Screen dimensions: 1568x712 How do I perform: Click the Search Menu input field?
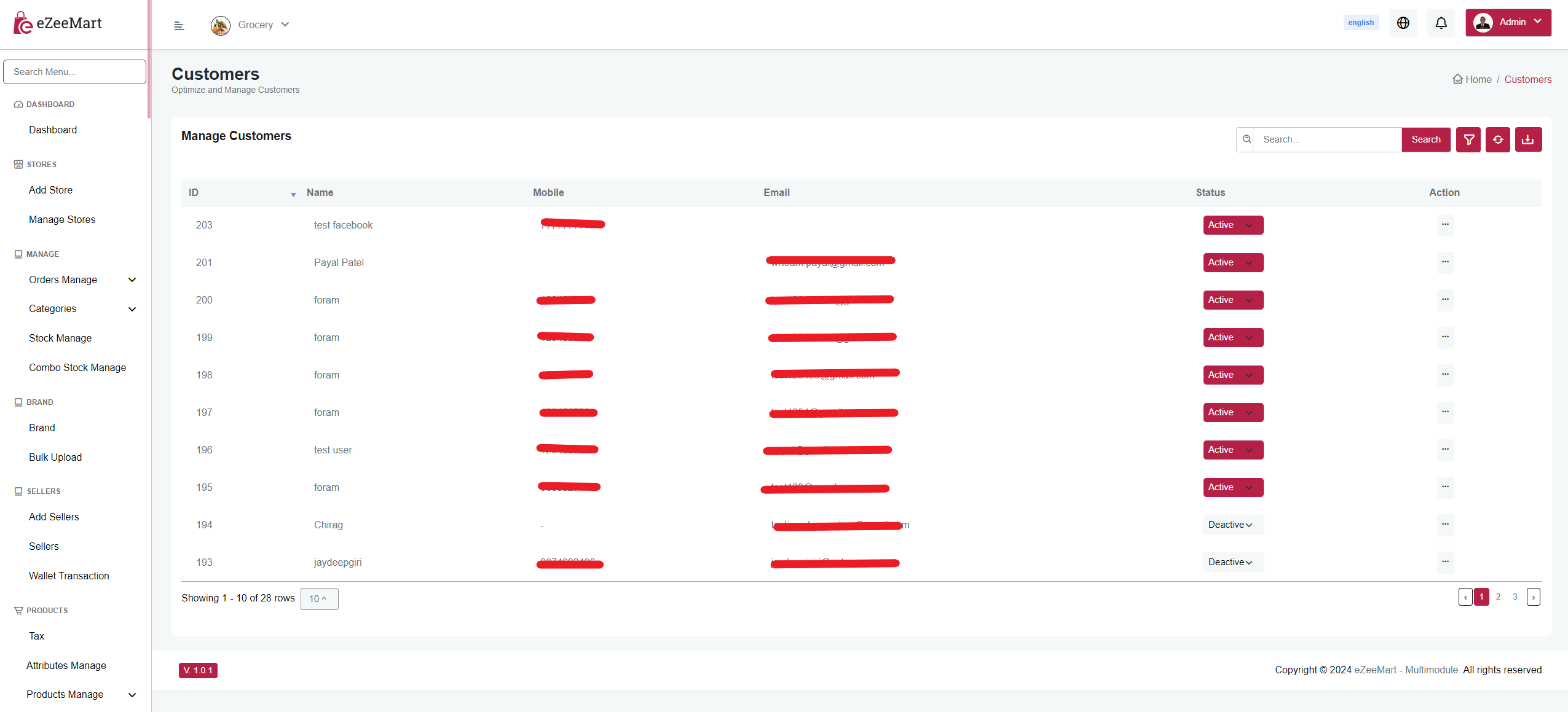tap(74, 72)
